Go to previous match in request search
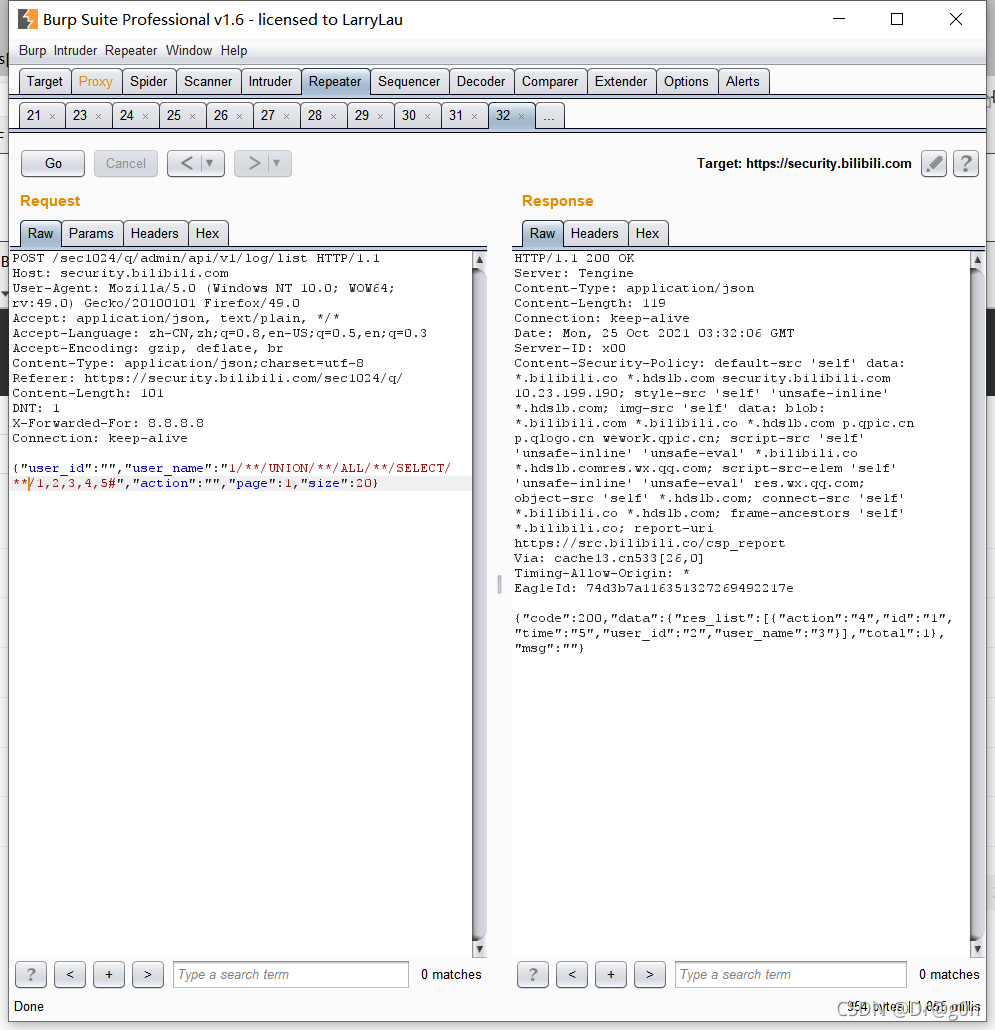 [x=70, y=974]
